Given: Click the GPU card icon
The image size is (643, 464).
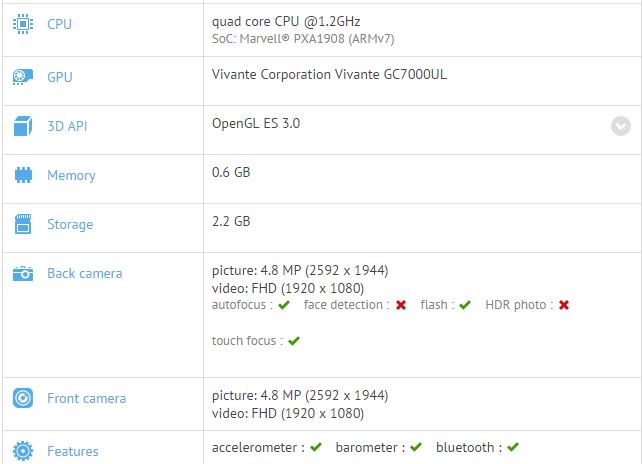Looking at the screenshot, I should click(x=23, y=77).
